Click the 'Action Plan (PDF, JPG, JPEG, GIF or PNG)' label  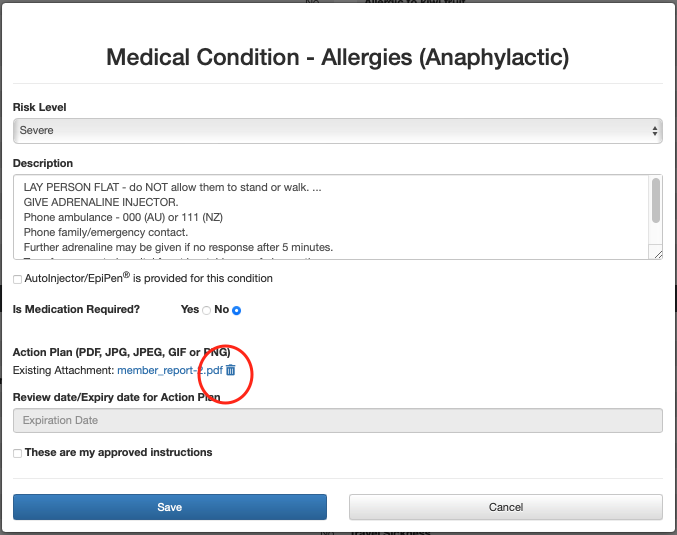[121, 352]
